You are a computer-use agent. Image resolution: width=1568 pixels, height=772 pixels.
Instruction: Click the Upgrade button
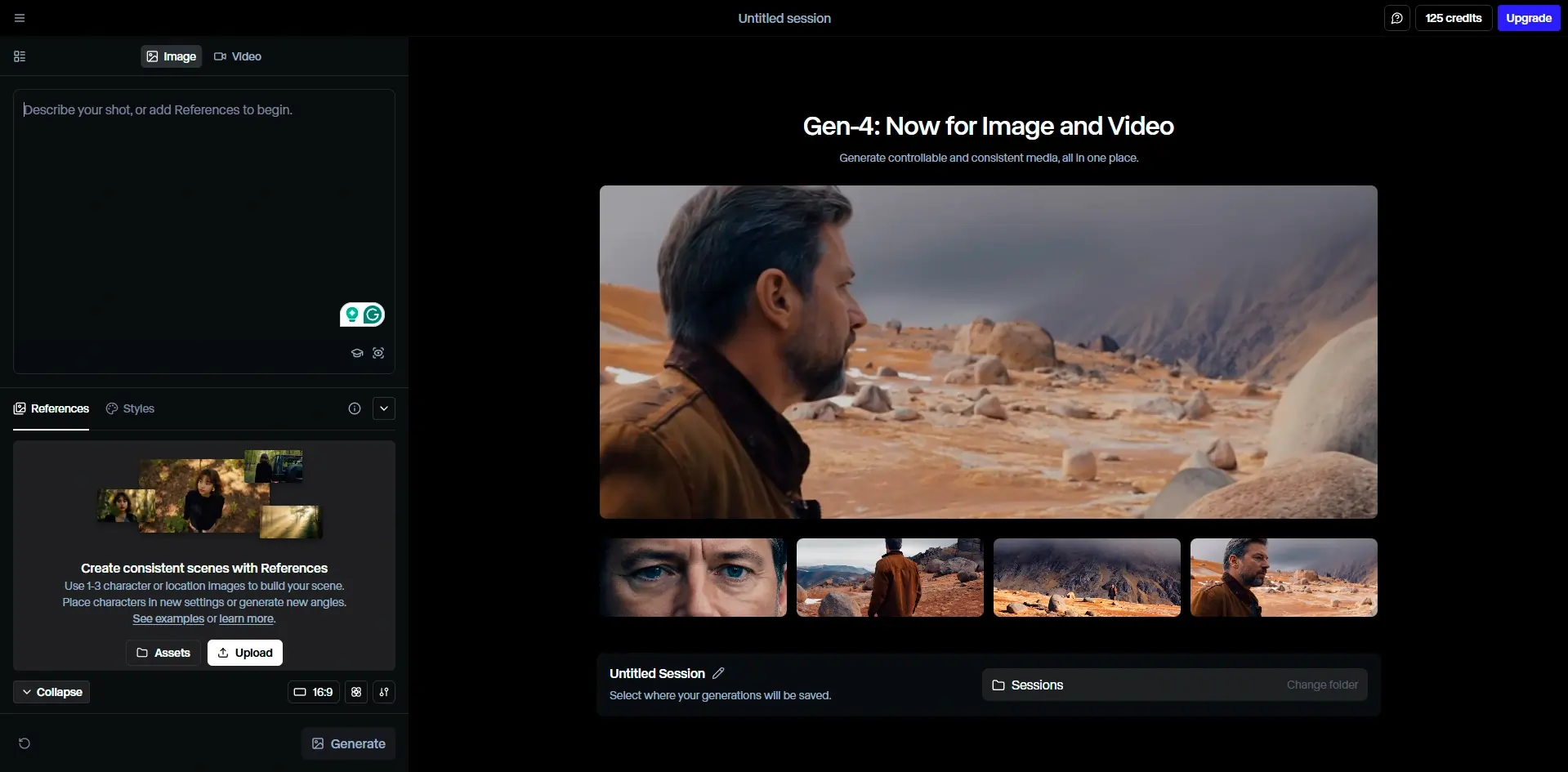click(x=1529, y=18)
